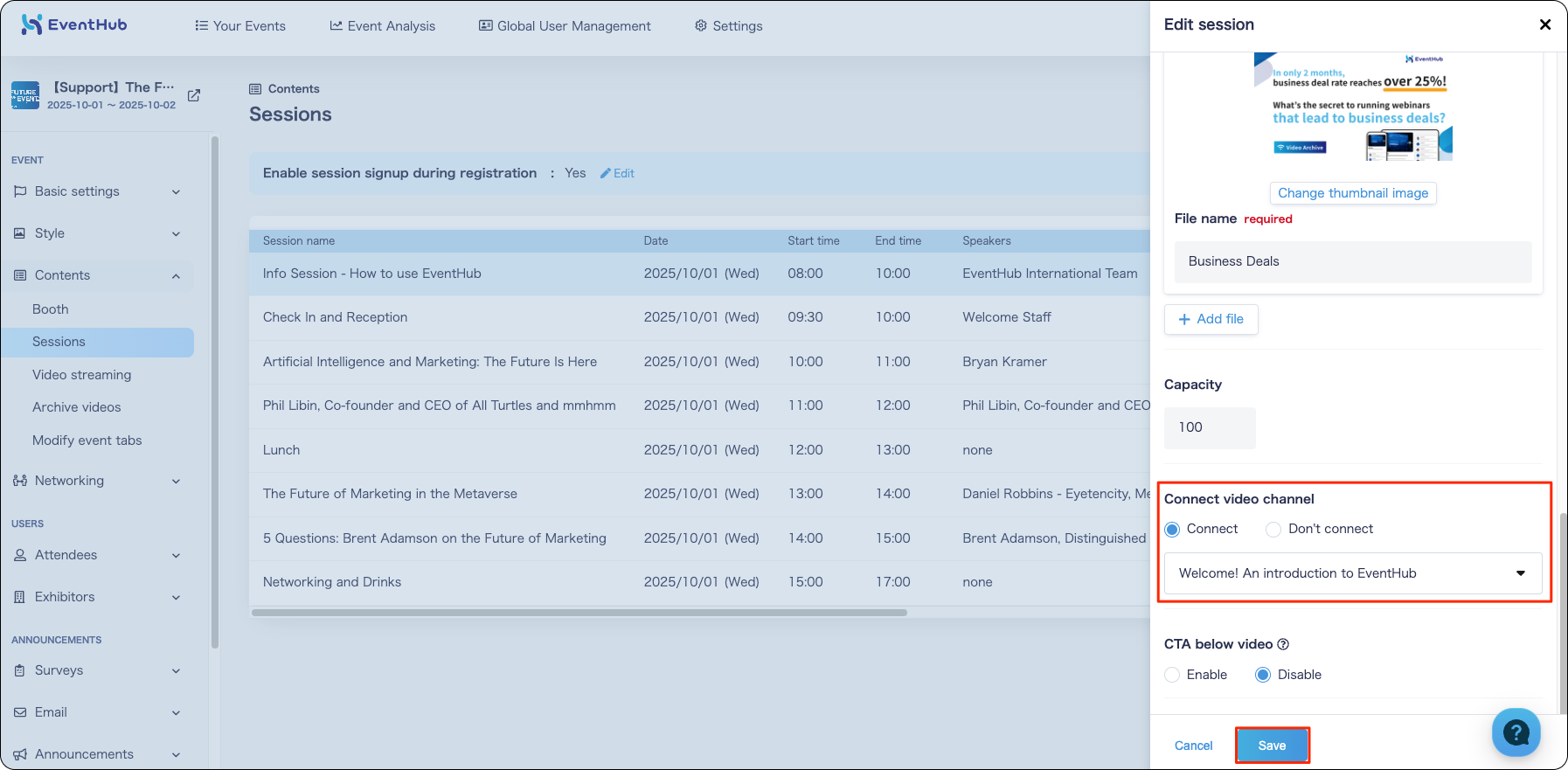
Task: Go to Video streaming page
Action: click(82, 375)
